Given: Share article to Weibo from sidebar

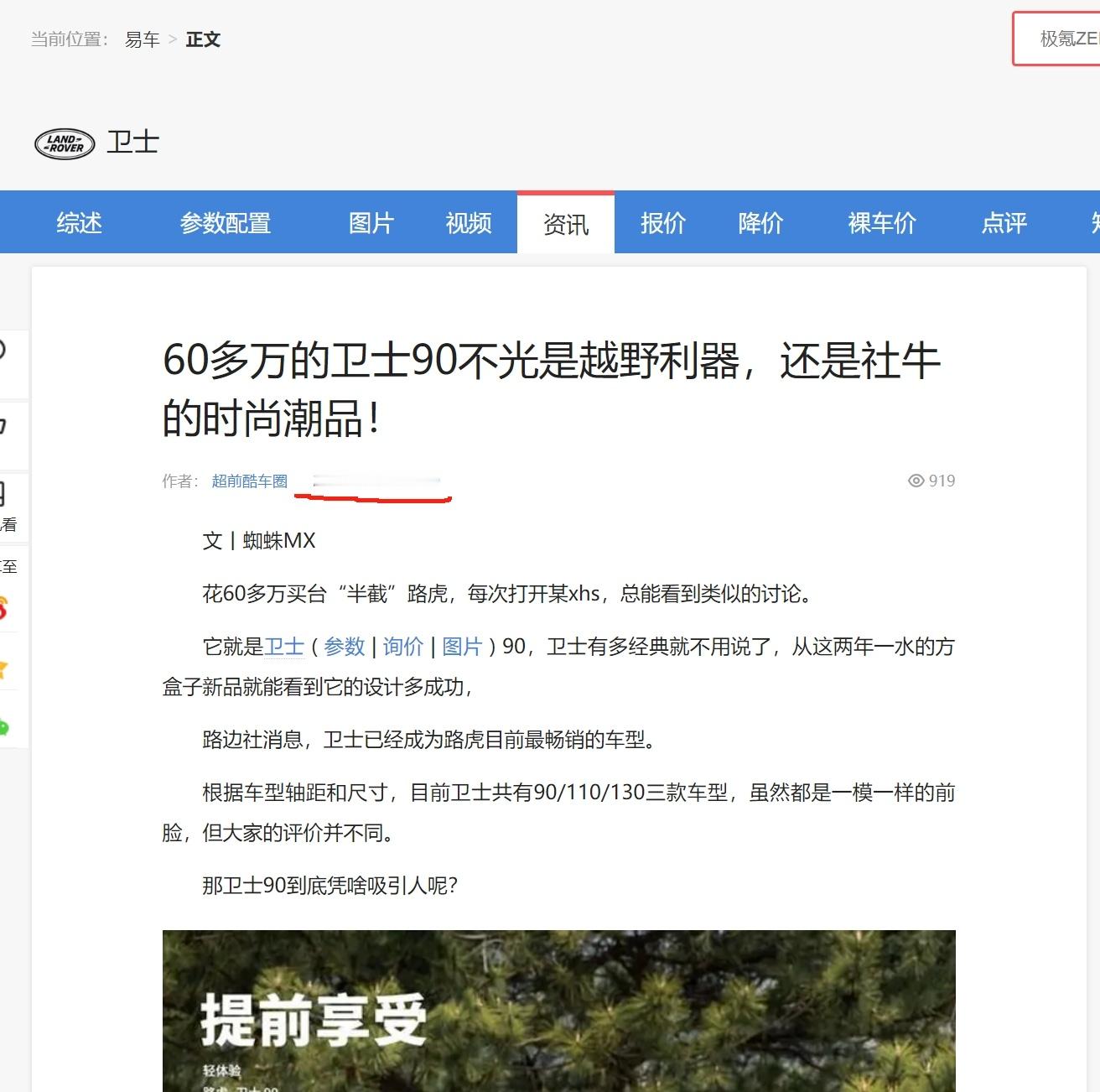Looking at the screenshot, I should pyautogui.click(x=3, y=607).
